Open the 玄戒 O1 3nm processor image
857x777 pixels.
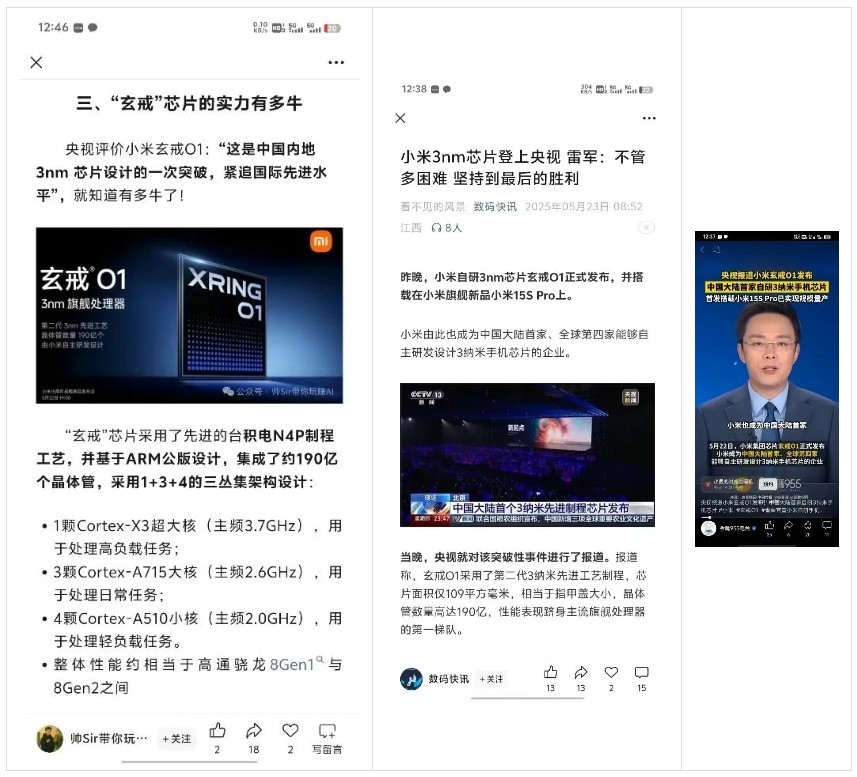[x=189, y=315]
